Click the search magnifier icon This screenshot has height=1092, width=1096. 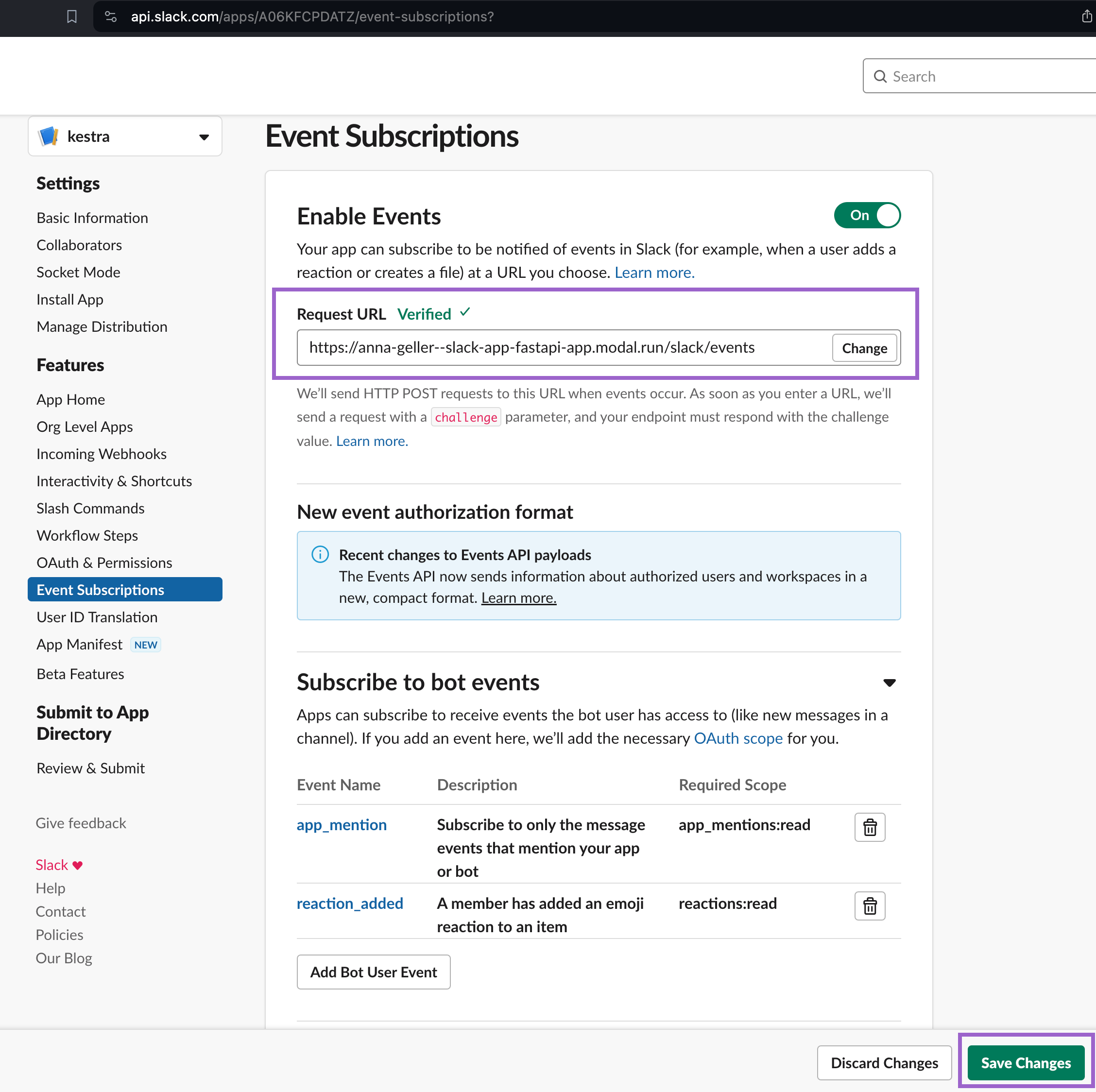[880, 77]
